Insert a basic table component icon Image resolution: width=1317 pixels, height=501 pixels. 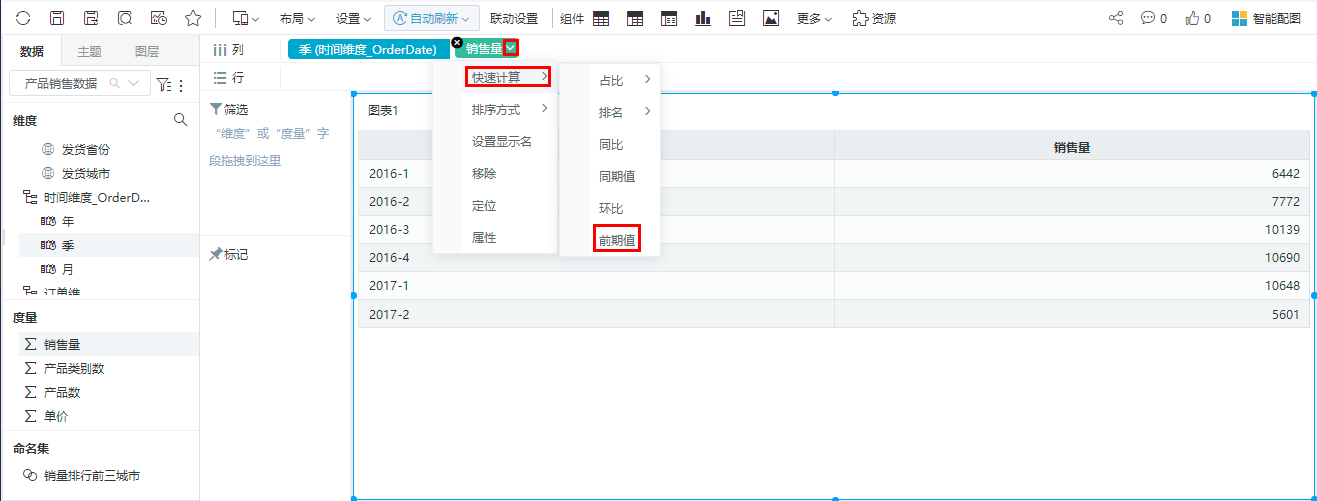point(601,18)
